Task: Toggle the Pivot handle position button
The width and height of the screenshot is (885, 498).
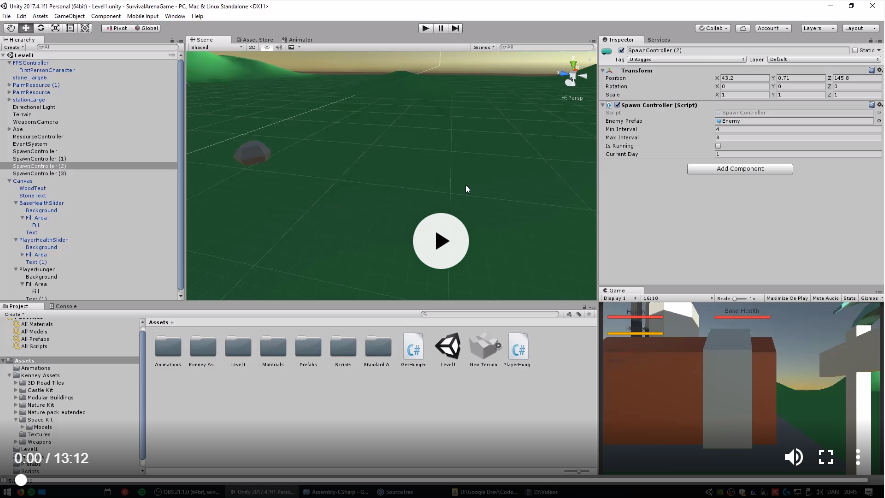Action: (116, 28)
